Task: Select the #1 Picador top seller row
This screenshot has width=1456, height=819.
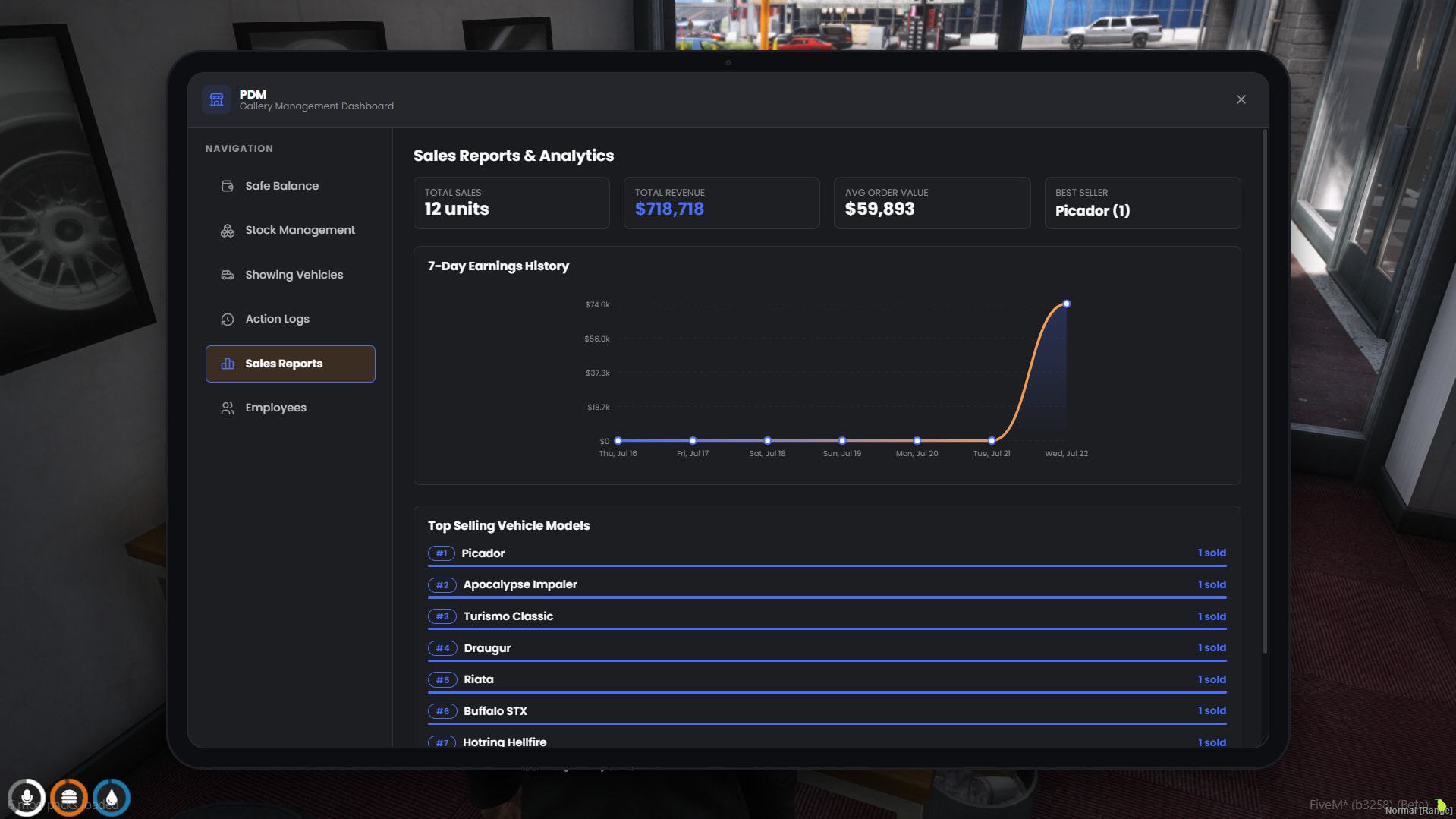Action: 827,556
